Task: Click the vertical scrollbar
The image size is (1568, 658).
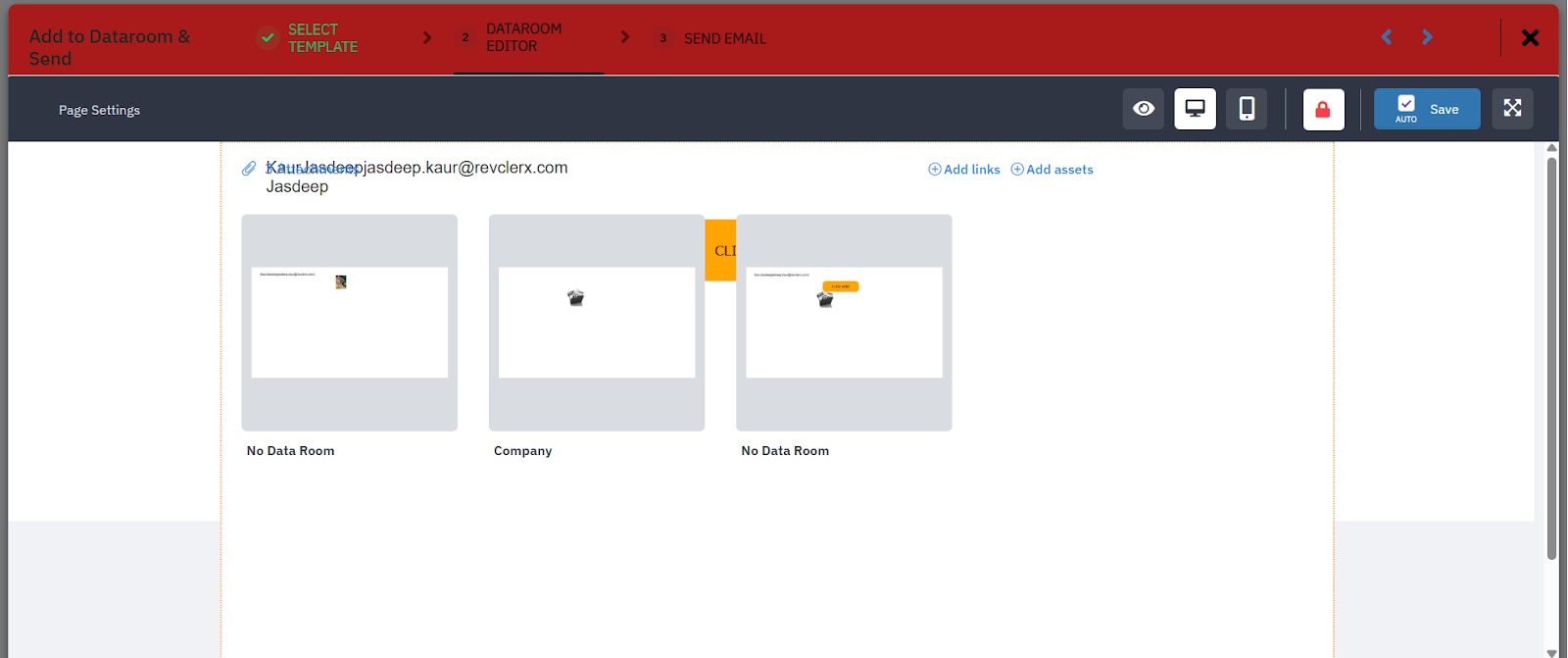Action: (x=1551, y=358)
